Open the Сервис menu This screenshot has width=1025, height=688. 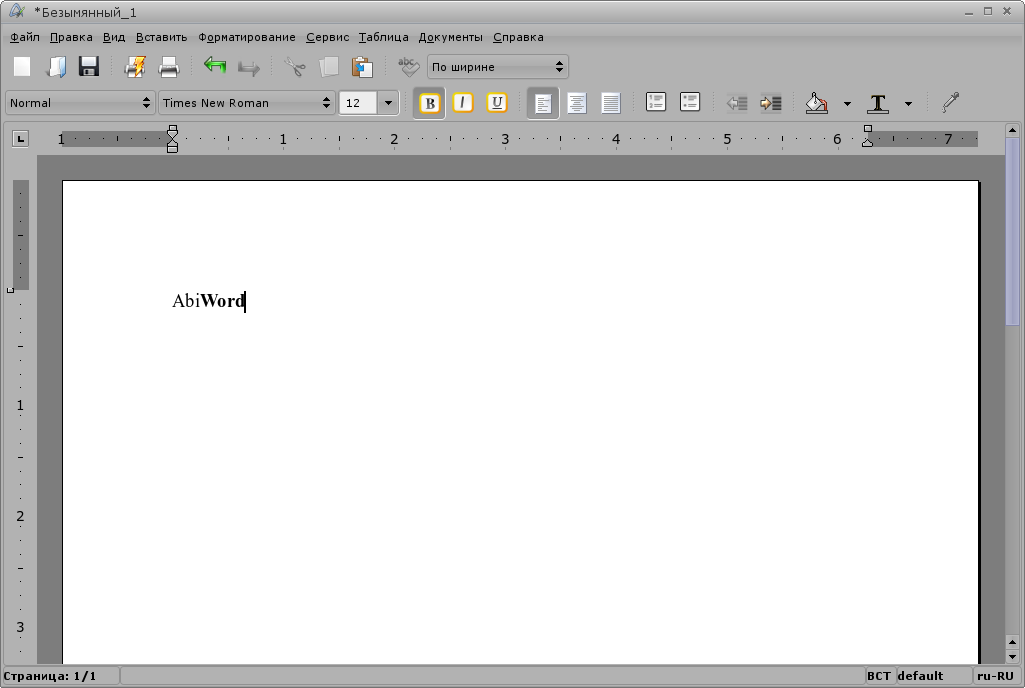[x=328, y=37]
